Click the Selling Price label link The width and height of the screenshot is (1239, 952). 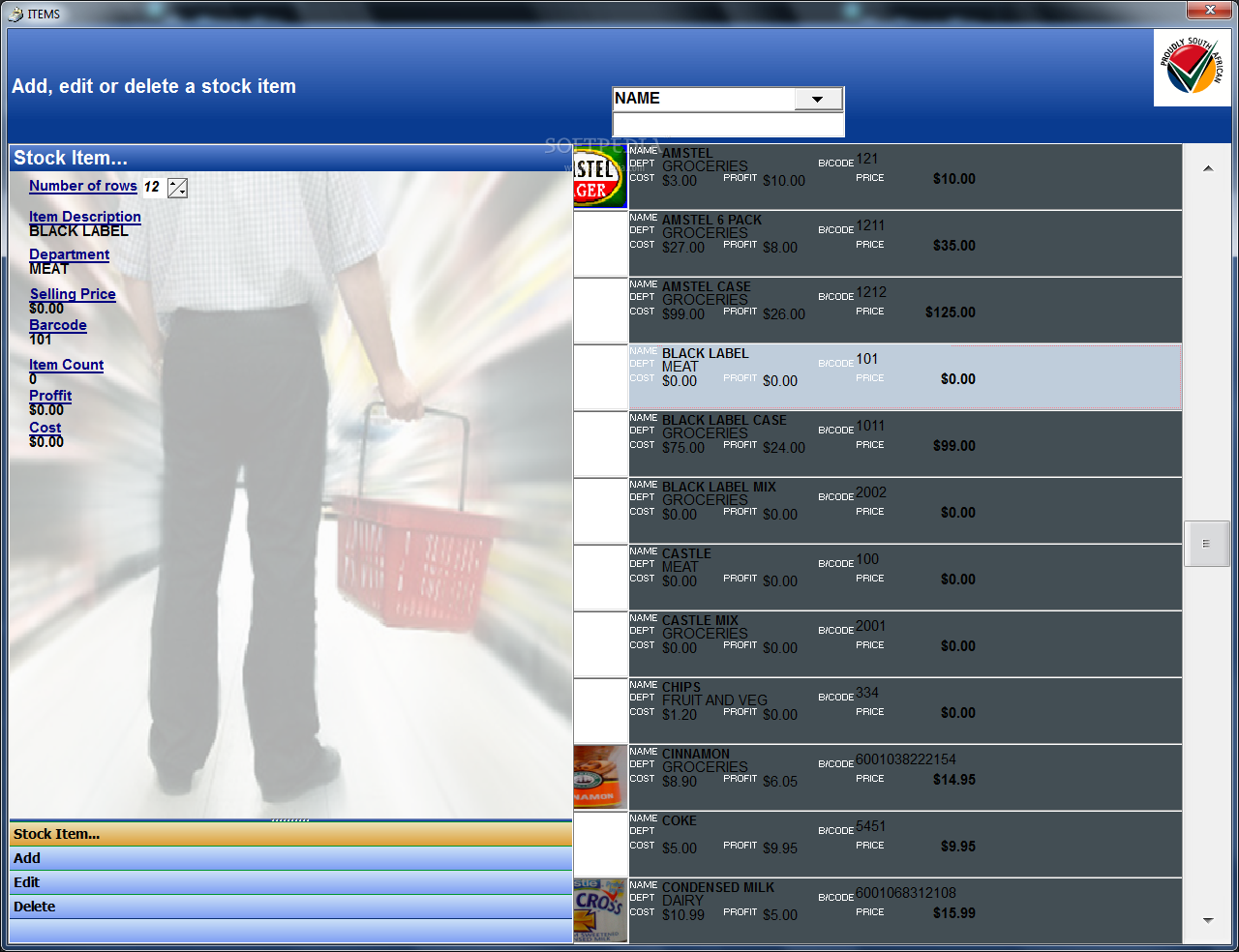click(73, 294)
